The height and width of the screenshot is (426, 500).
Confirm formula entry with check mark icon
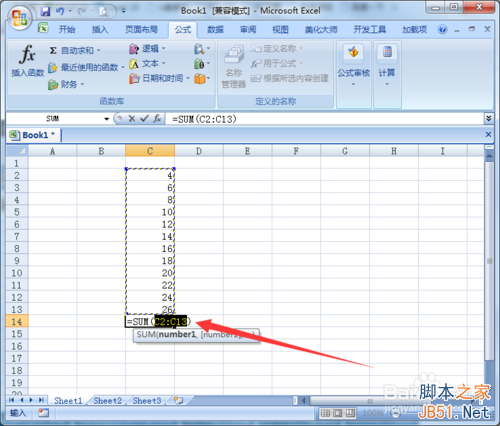(x=144, y=119)
